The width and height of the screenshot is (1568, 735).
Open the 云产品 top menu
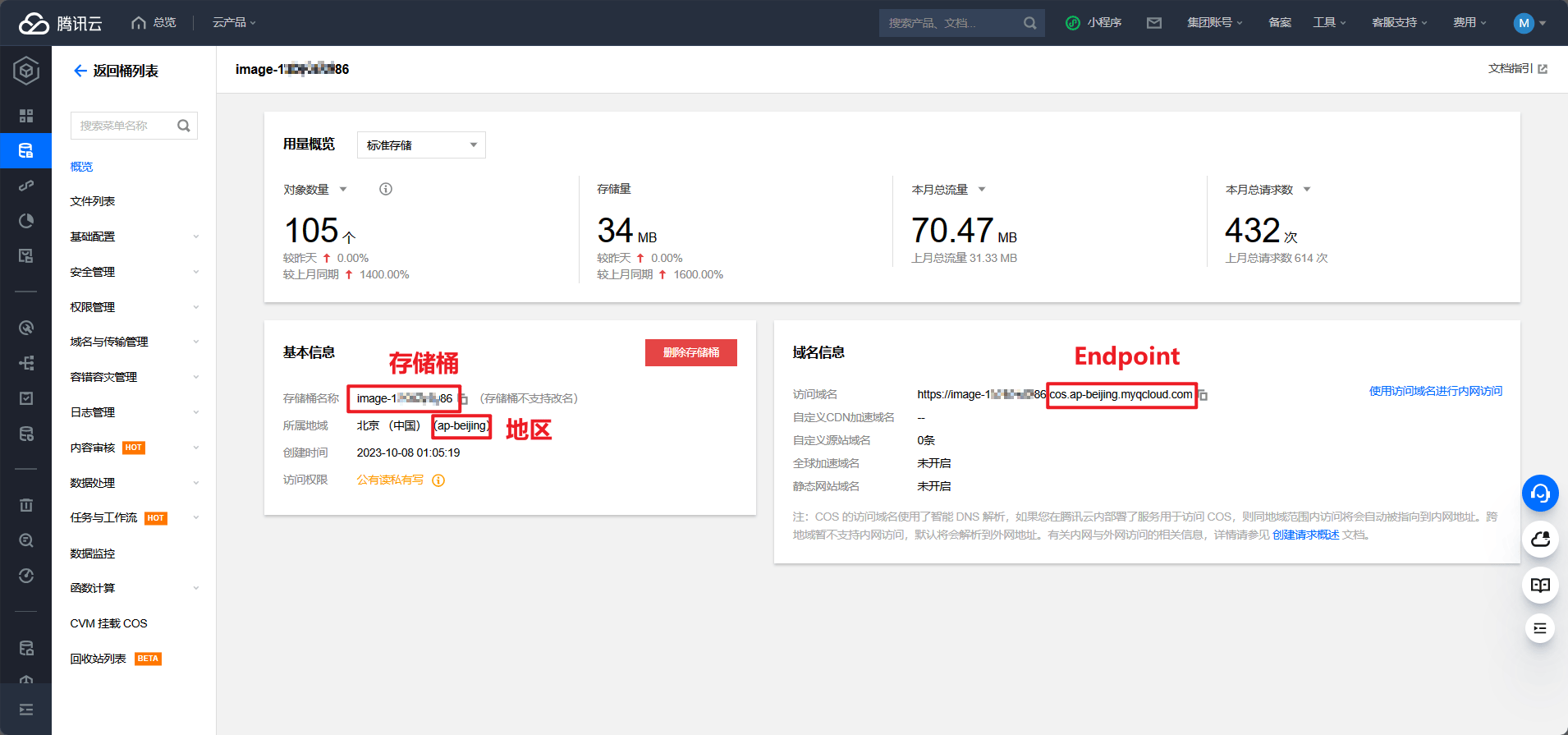click(x=234, y=23)
